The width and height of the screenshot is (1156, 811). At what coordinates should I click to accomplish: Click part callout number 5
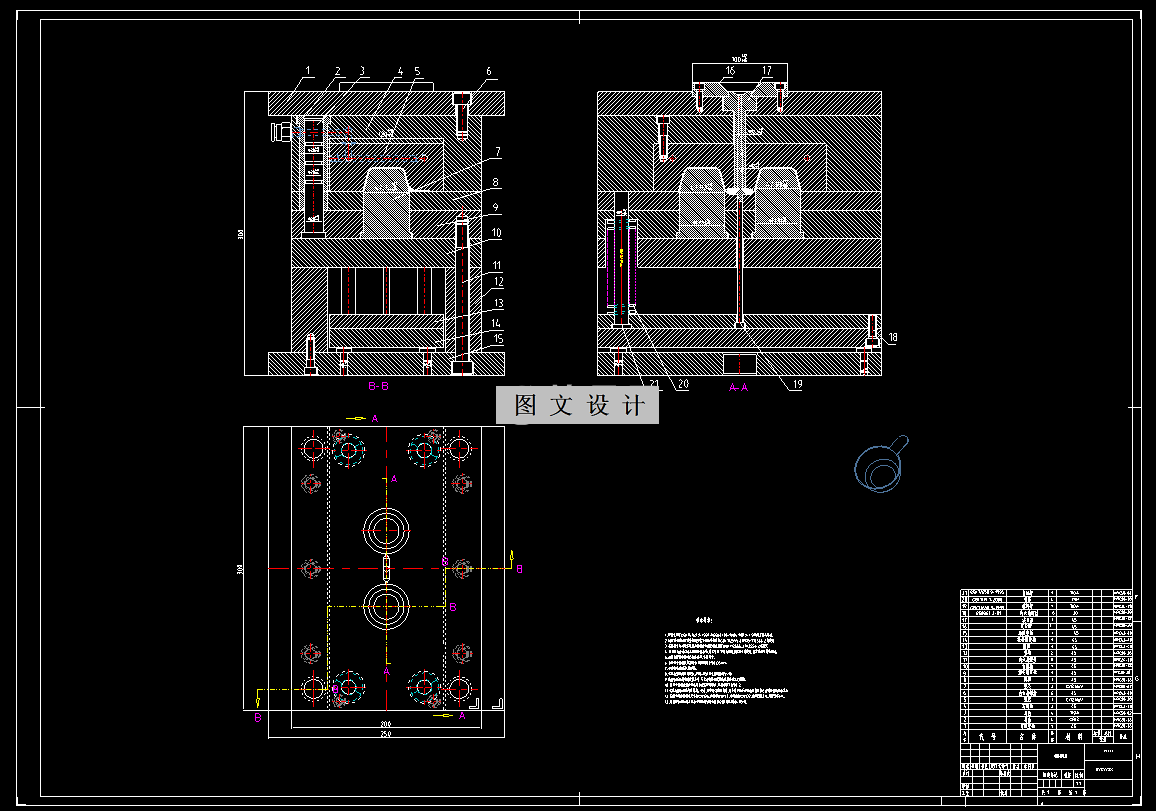[417, 72]
